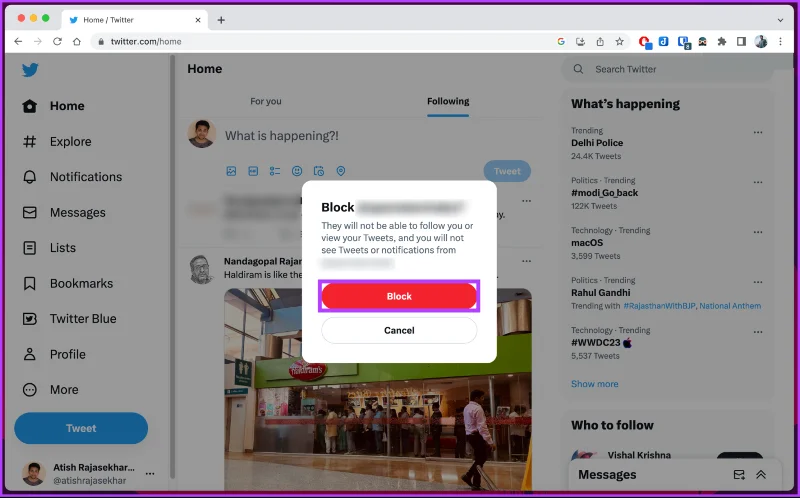The width and height of the screenshot is (800, 498).
Task: Open the Chrome three-dot menu
Action: pos(780,42)
